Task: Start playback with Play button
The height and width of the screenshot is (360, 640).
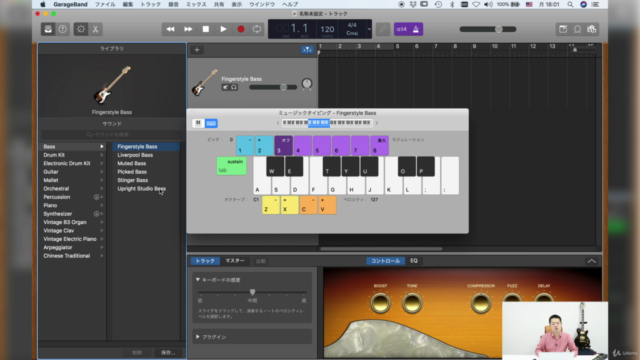Action: click(x=223, y=29)
